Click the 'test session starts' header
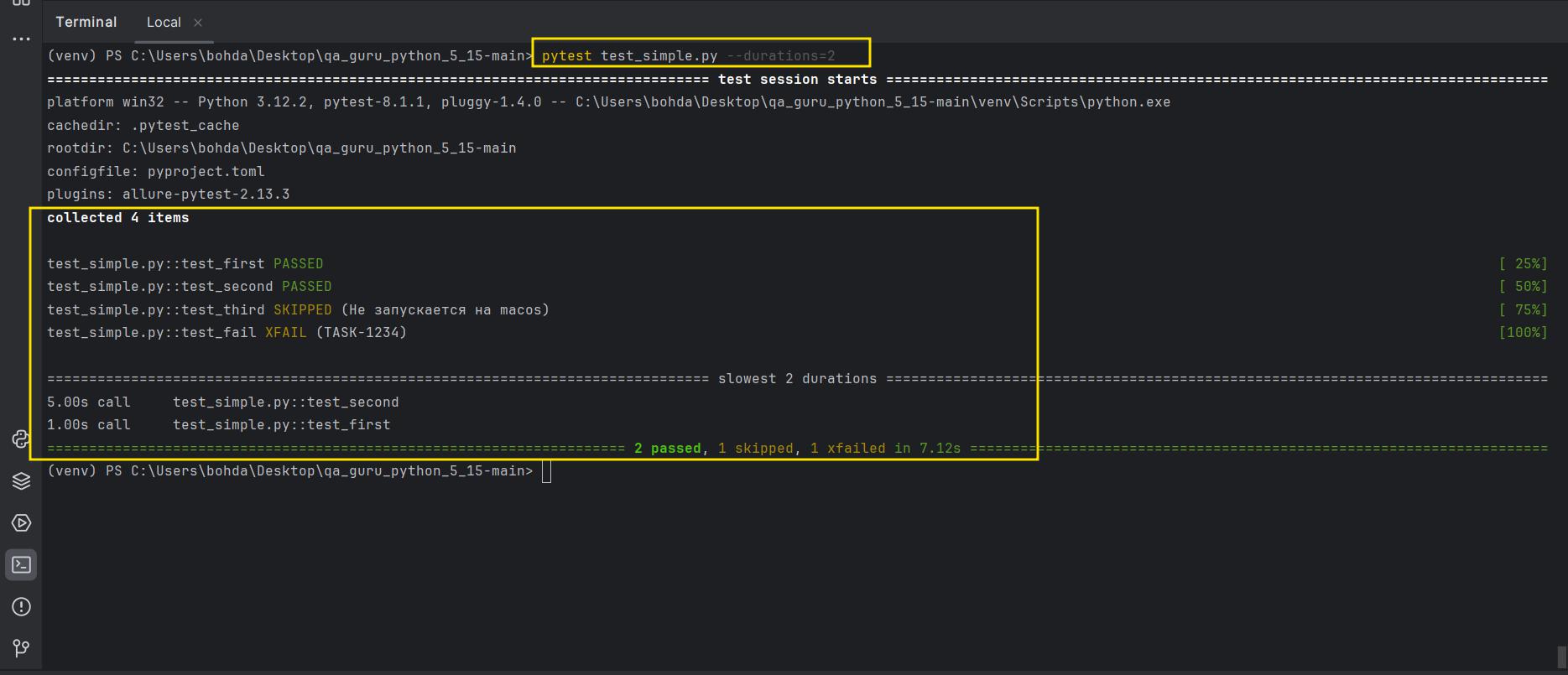1568x675 pixels. pos(797,80)
